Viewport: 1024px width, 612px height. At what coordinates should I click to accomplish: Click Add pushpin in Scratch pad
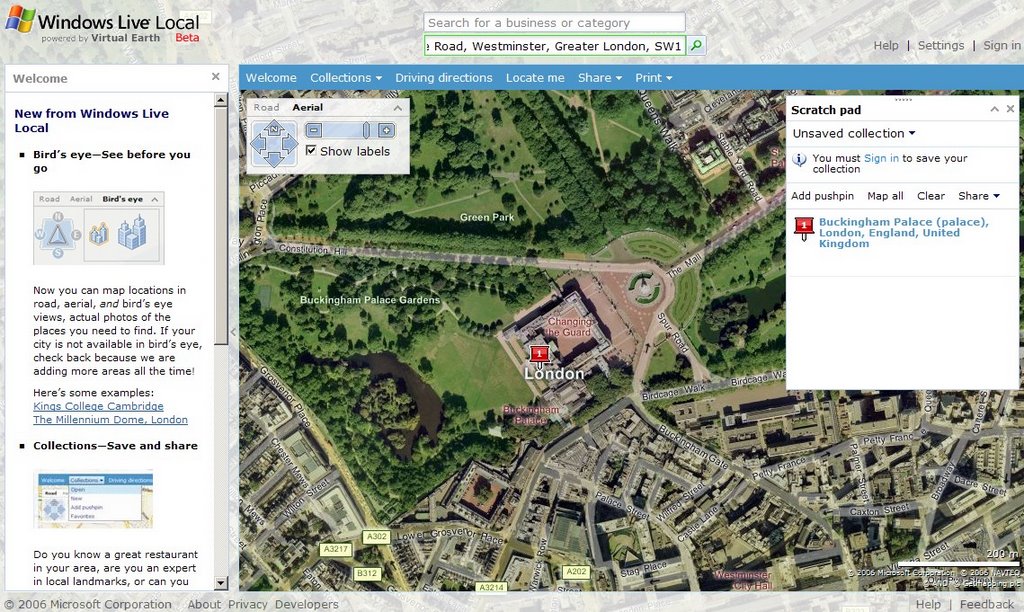coord(822,196)
